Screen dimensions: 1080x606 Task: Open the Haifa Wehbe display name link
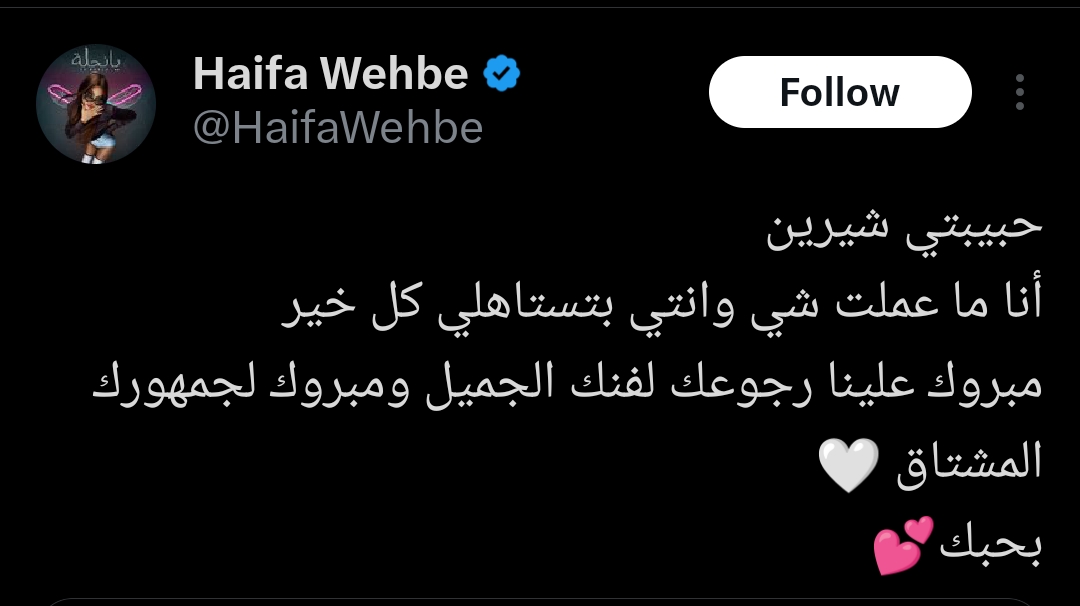coord(331,74)
